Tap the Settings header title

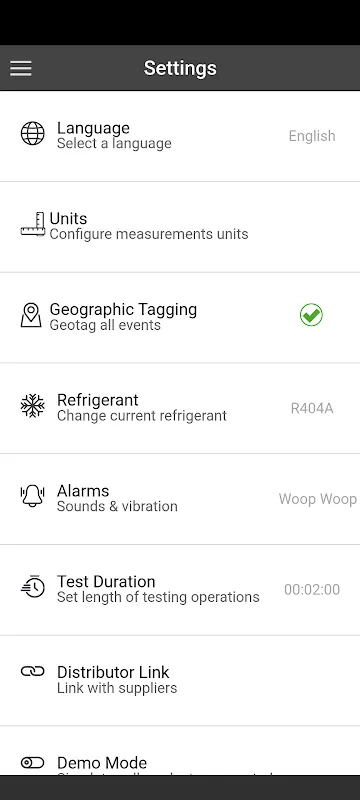click(180, 68)
